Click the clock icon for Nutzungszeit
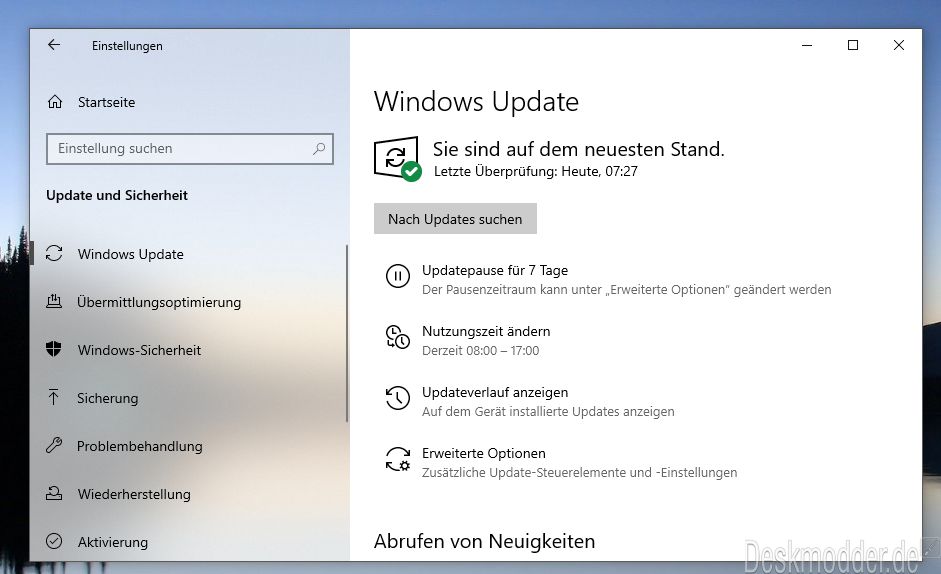Screen dimensions: 941x574 pos(397,337)
